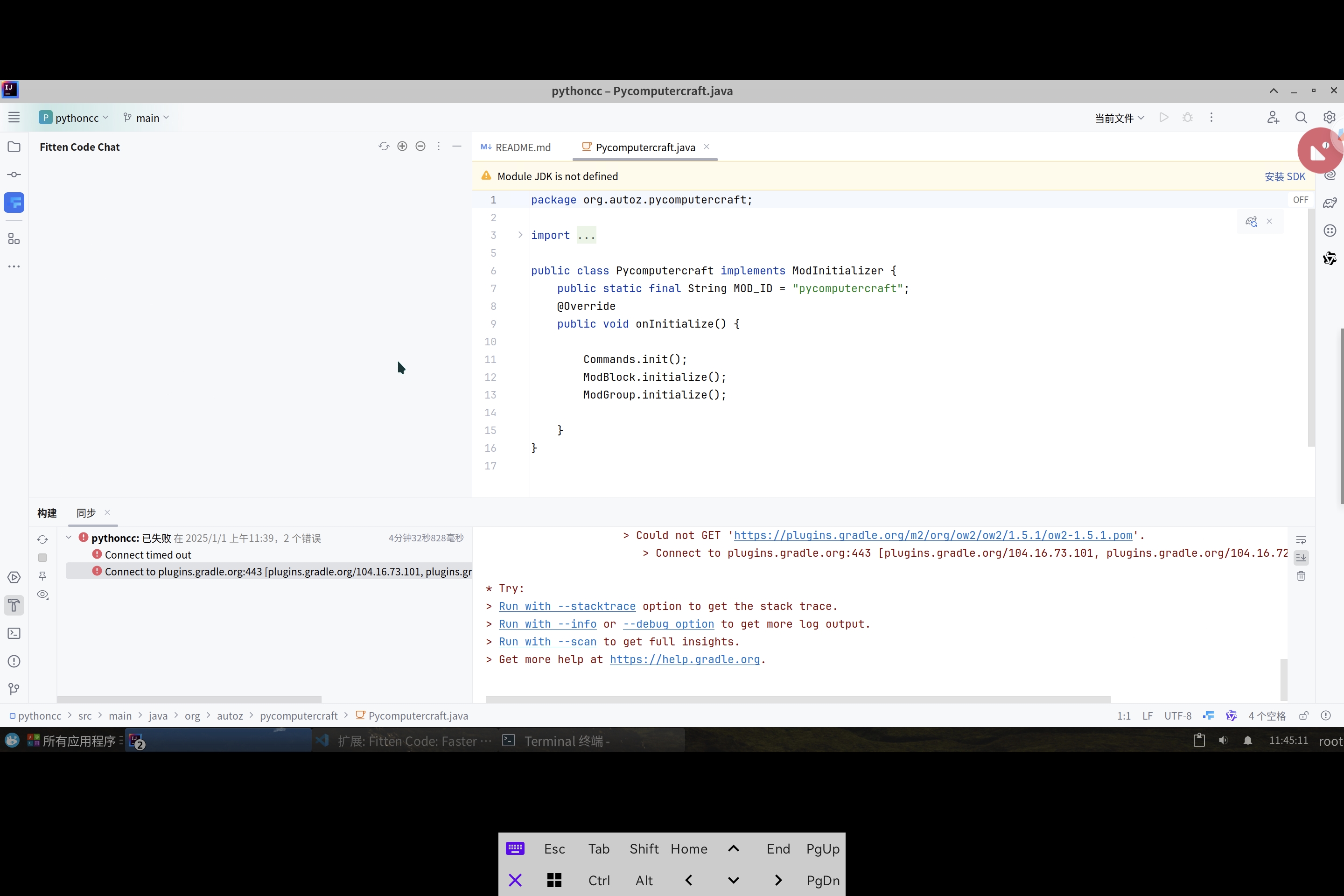This screenshot has width=1344, height=896.
Task: Open the Build hammer tool window
Action: (x=14, y=605)
